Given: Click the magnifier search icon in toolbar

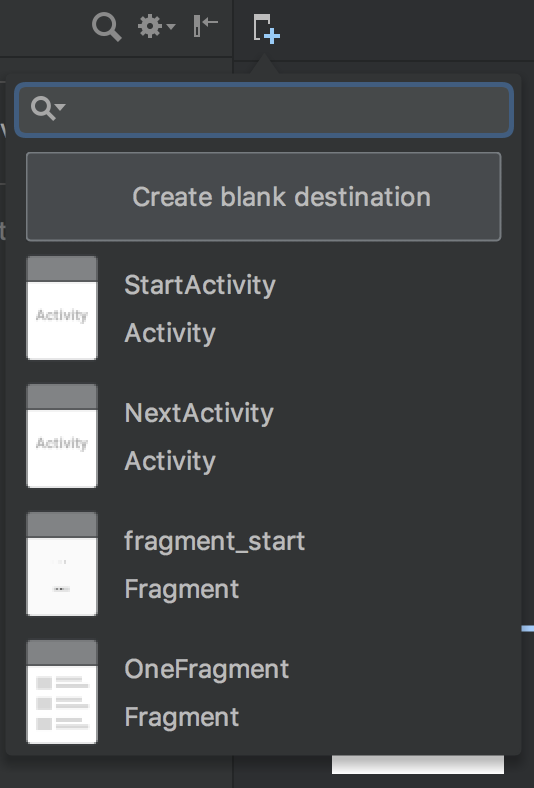Looking at the screenshot, I should point(106,27).
